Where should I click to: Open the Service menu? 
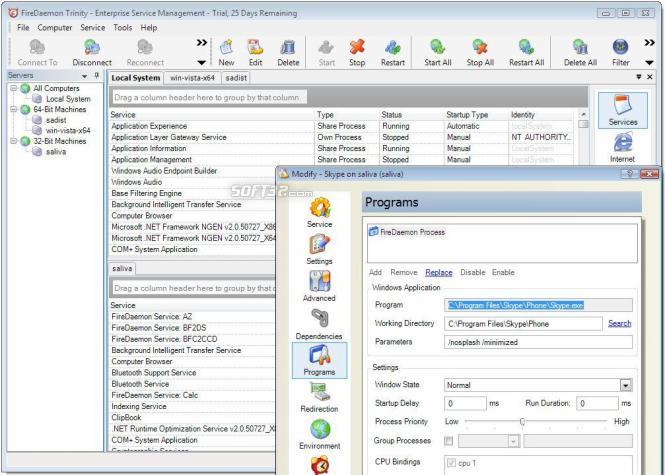coord(92,28)
